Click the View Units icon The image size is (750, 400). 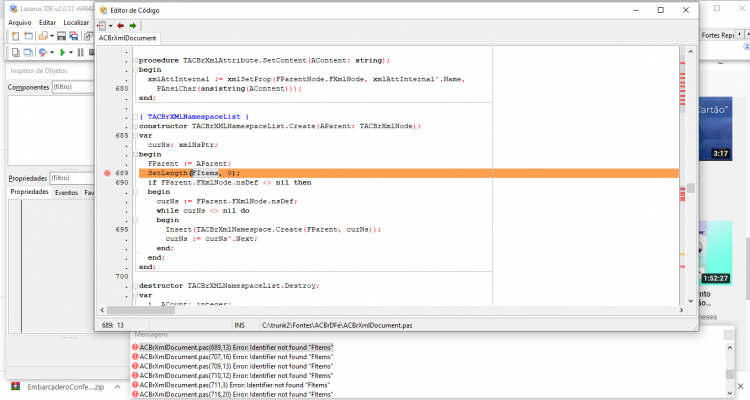click(x=15, y=53)
